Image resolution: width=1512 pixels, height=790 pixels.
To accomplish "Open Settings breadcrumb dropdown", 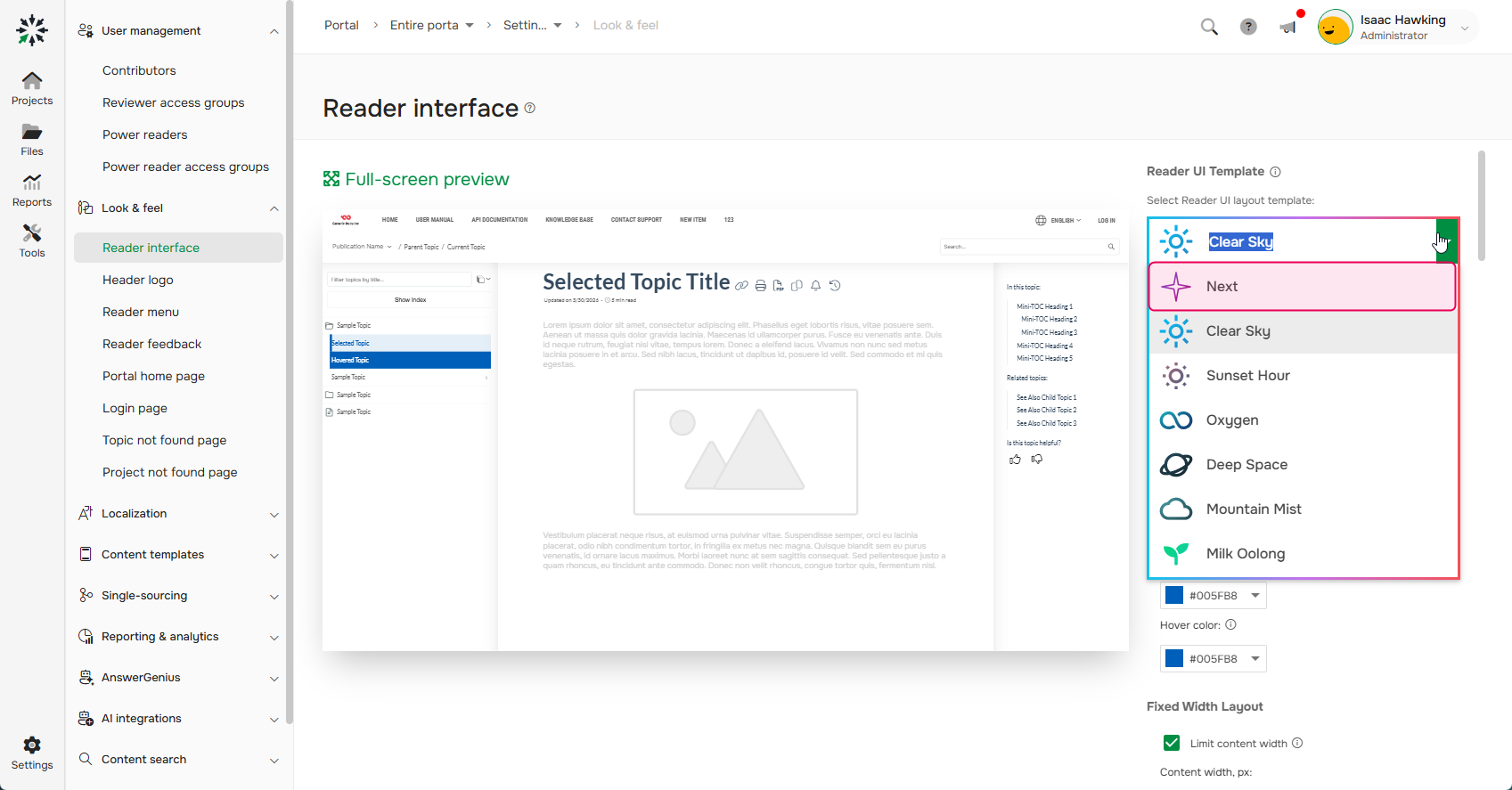I will [558, 25].
